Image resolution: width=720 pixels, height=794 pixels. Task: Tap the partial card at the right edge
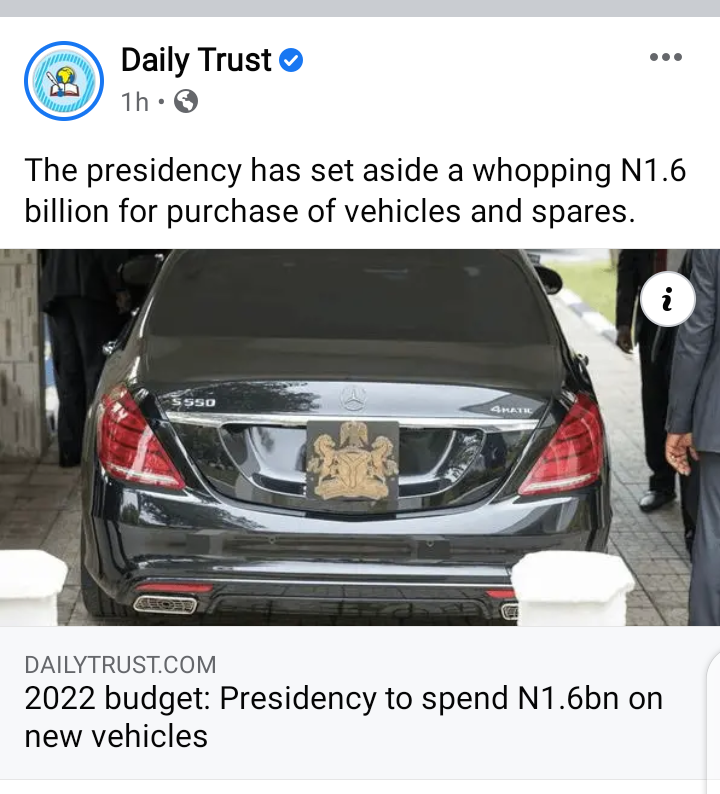[x=713, y=719]
